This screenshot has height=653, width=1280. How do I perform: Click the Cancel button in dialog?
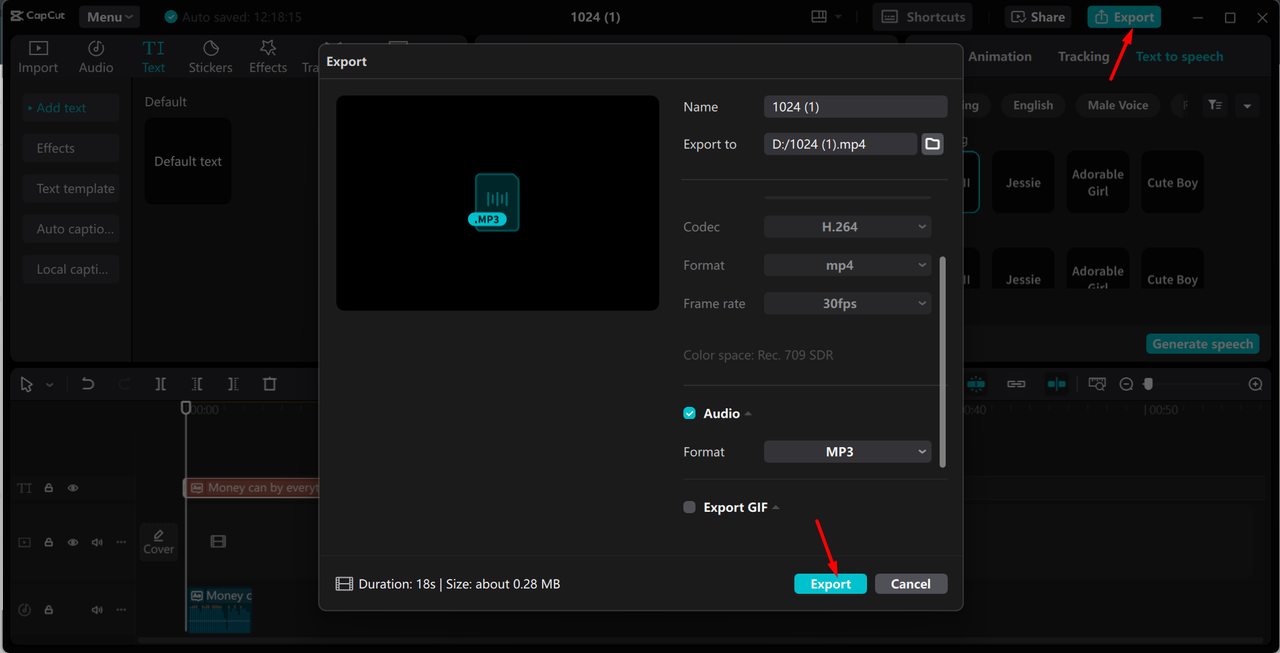[x=911, y=584]
